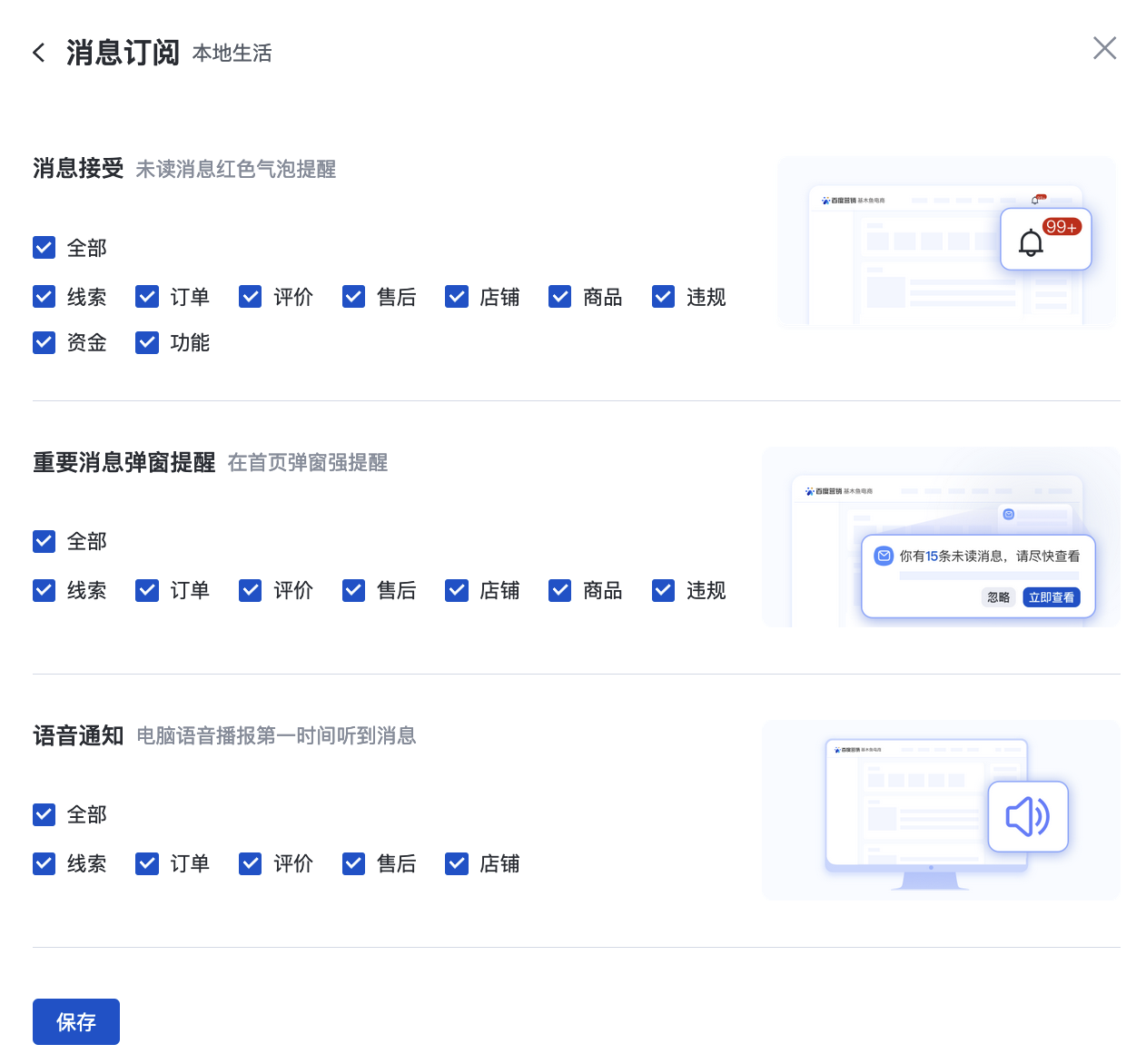Disable 订单 voice notification checkbox

point(147,863)
